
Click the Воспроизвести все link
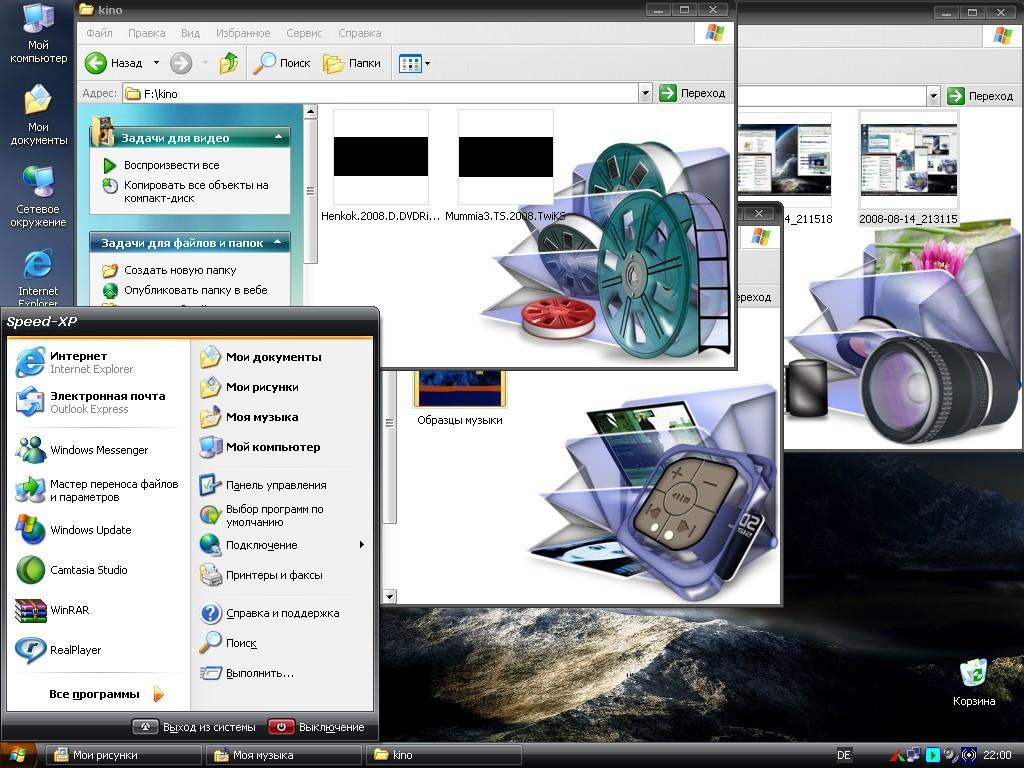coord(171,165)
